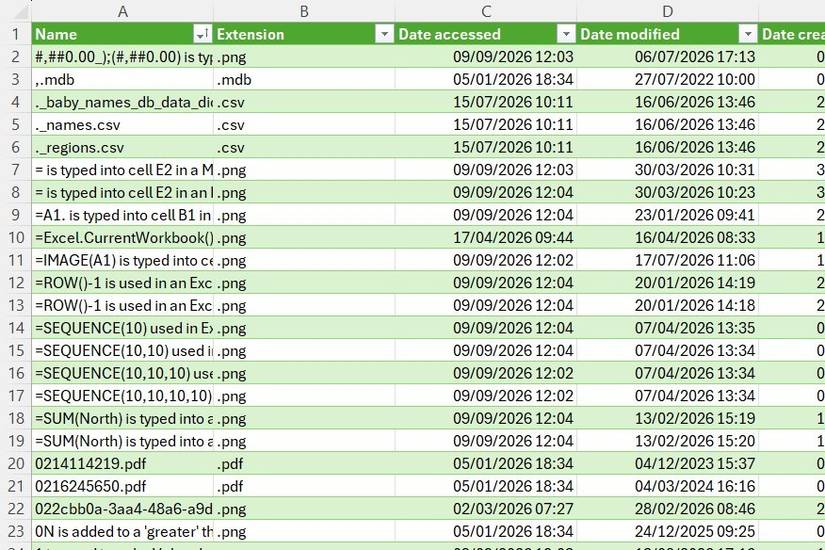Viewport: 825px width, 550px height.
Task: Select the ._regions.csv cell
Action: (x=123, y=147)
